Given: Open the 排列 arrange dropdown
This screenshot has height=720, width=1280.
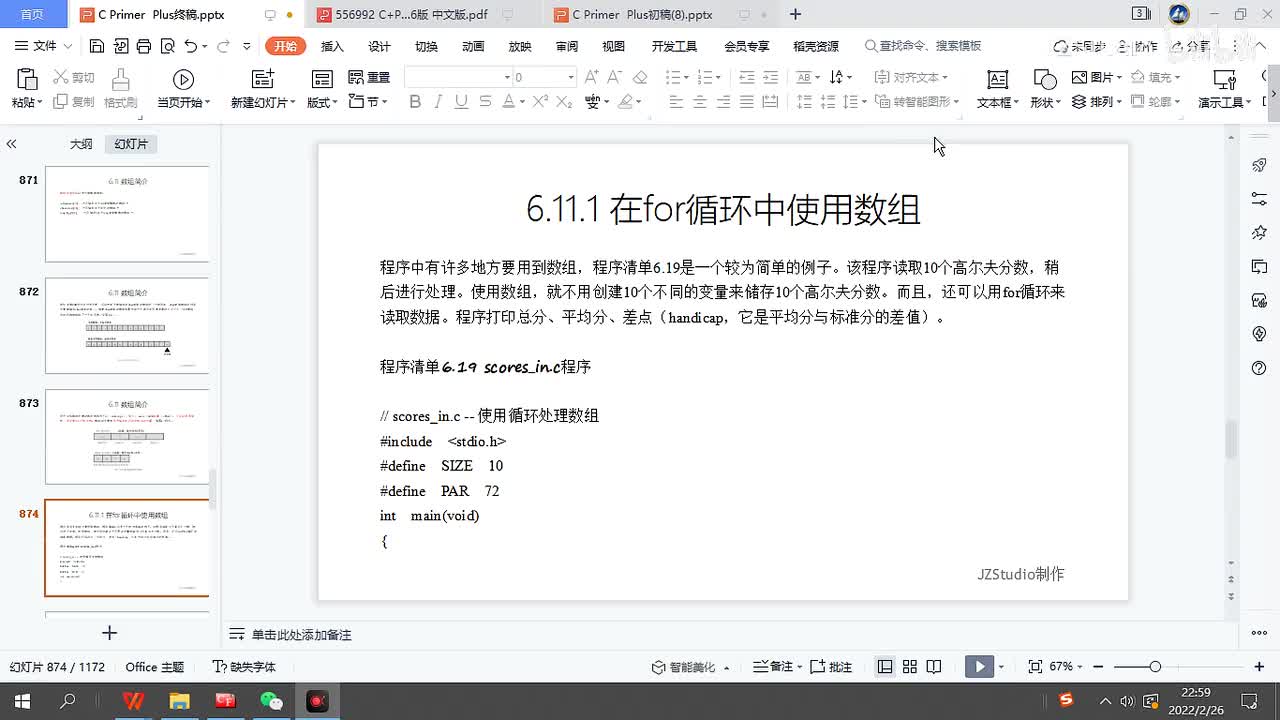Looking at the screenshot, I should (x=1098, y=102).
